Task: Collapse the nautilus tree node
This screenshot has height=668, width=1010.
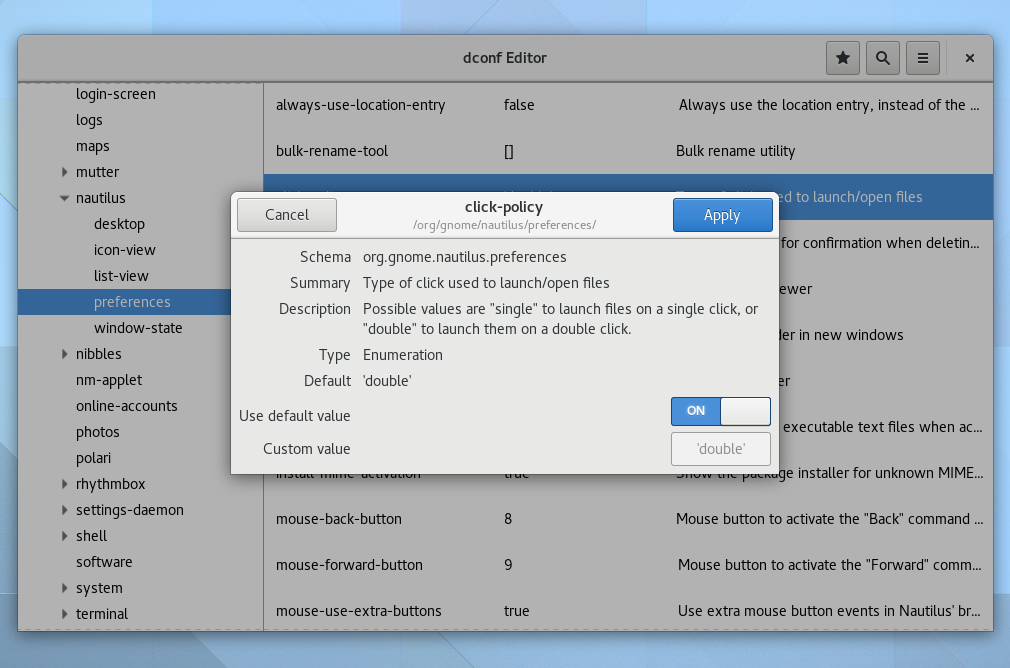Action: (x=64, y=198)
